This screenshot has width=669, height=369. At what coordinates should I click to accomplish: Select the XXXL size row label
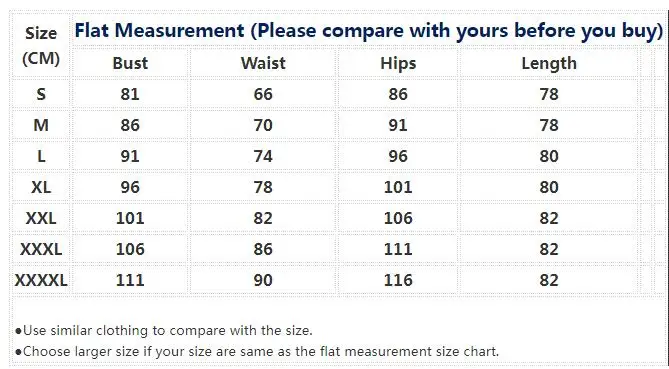click(41, 249)
